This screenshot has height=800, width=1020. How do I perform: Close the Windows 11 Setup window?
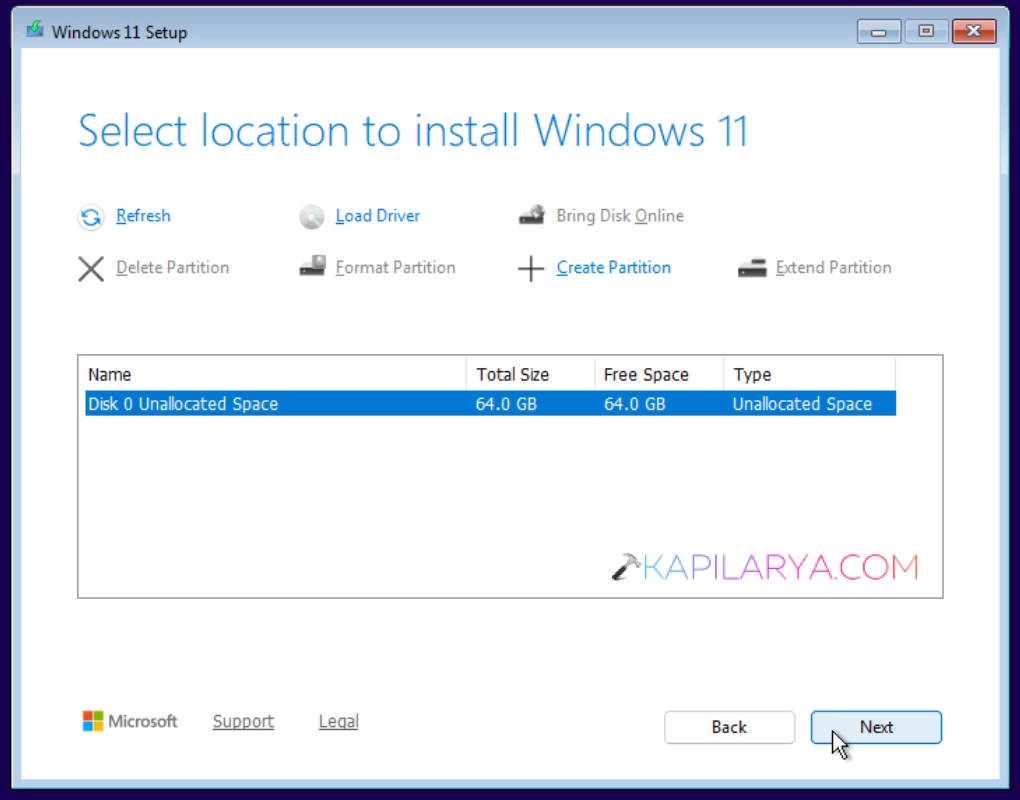tap(974, 31)
